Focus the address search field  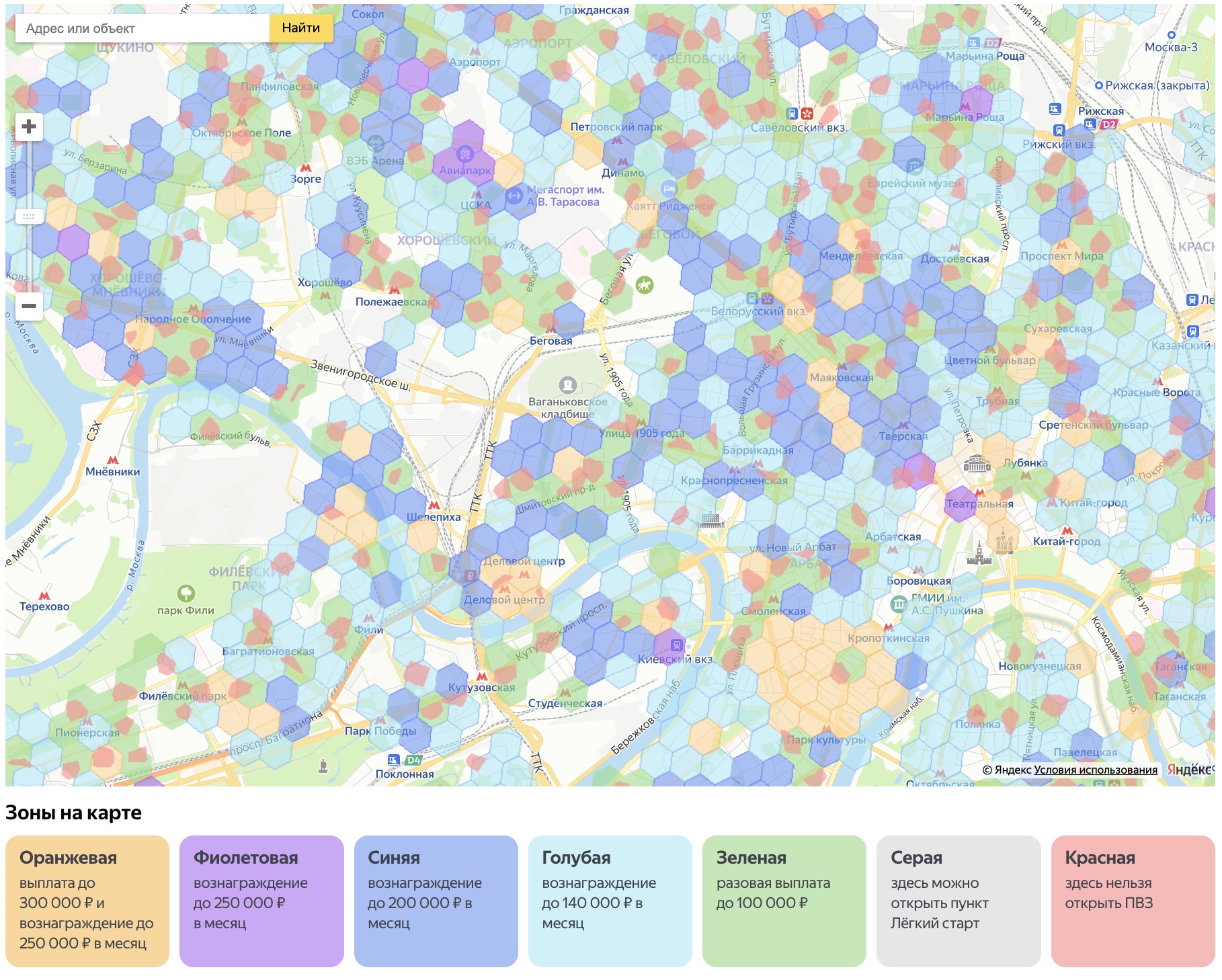point(142,28)
